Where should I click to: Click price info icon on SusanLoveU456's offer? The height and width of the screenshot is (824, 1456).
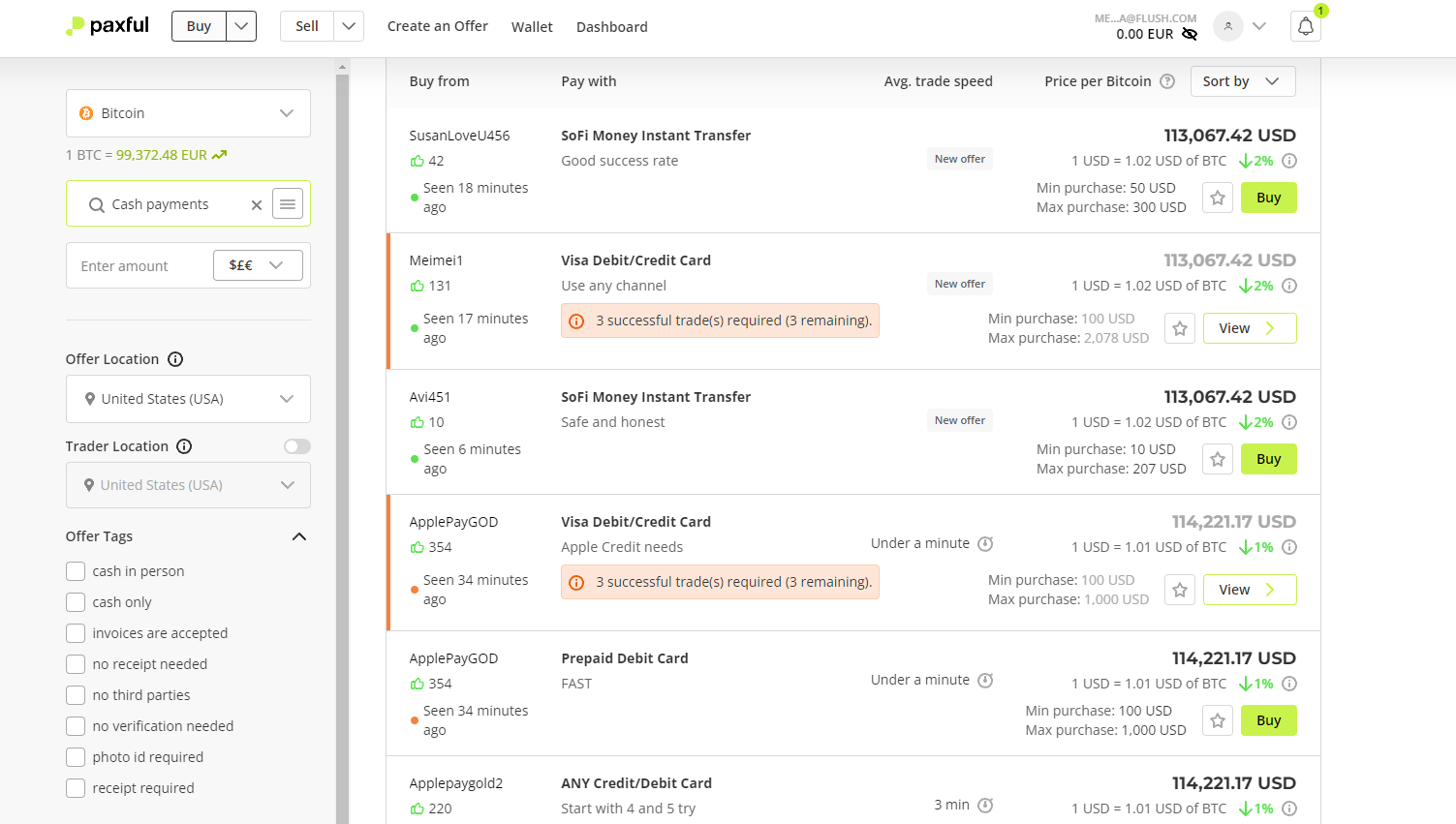pos(1289,161)
